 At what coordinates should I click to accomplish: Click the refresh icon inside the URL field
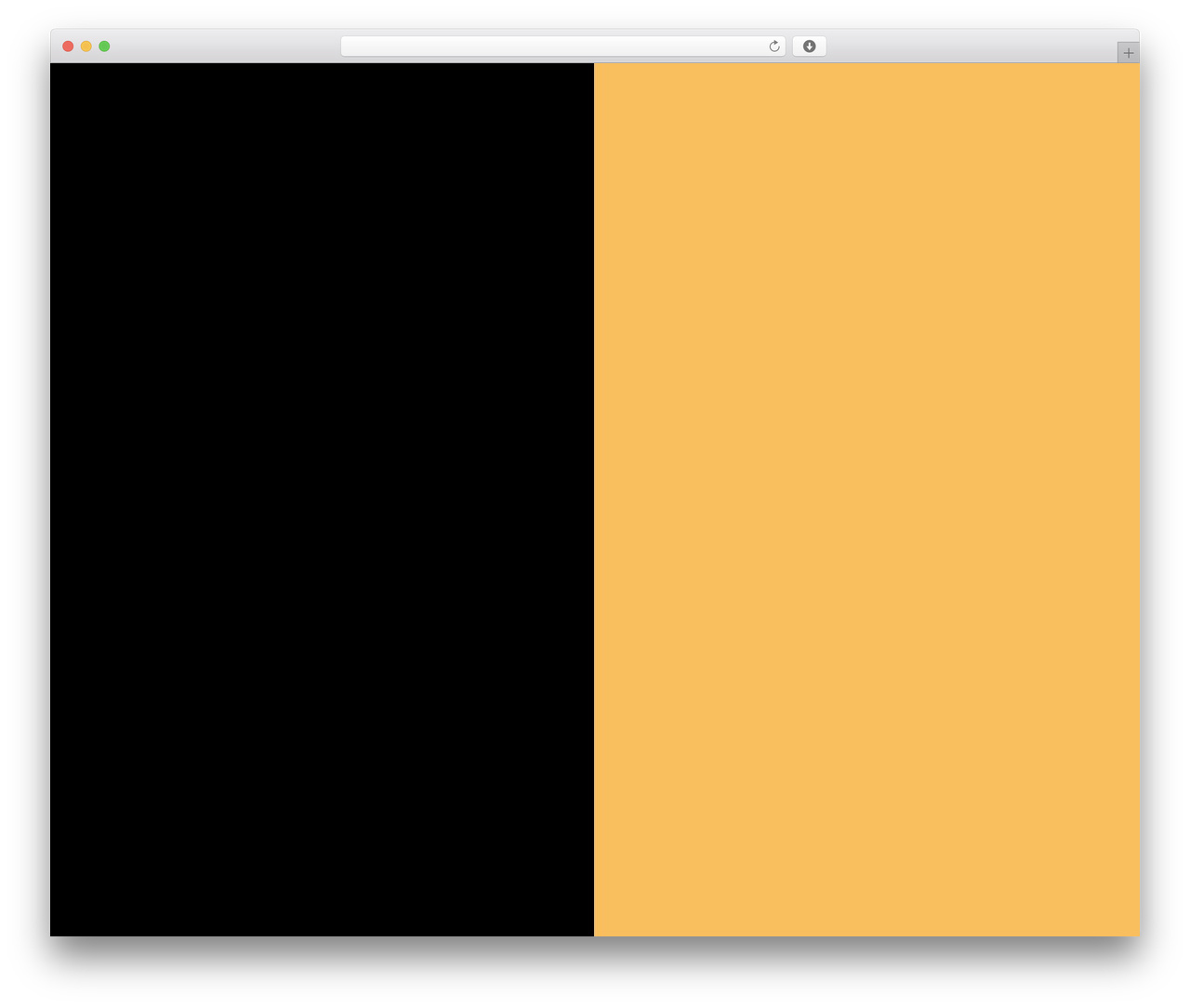click(x=773, y=46)
